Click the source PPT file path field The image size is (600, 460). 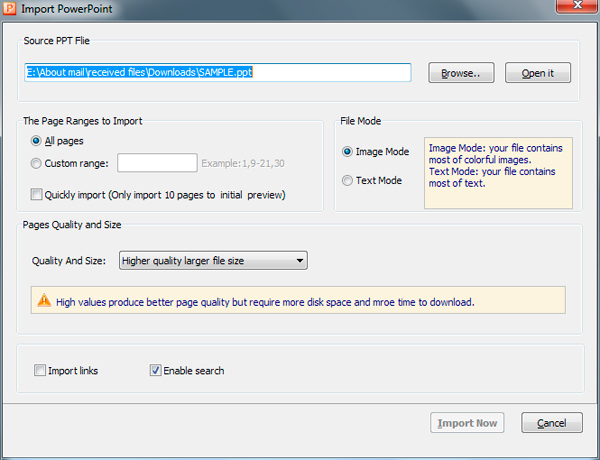tap(218, 72)
